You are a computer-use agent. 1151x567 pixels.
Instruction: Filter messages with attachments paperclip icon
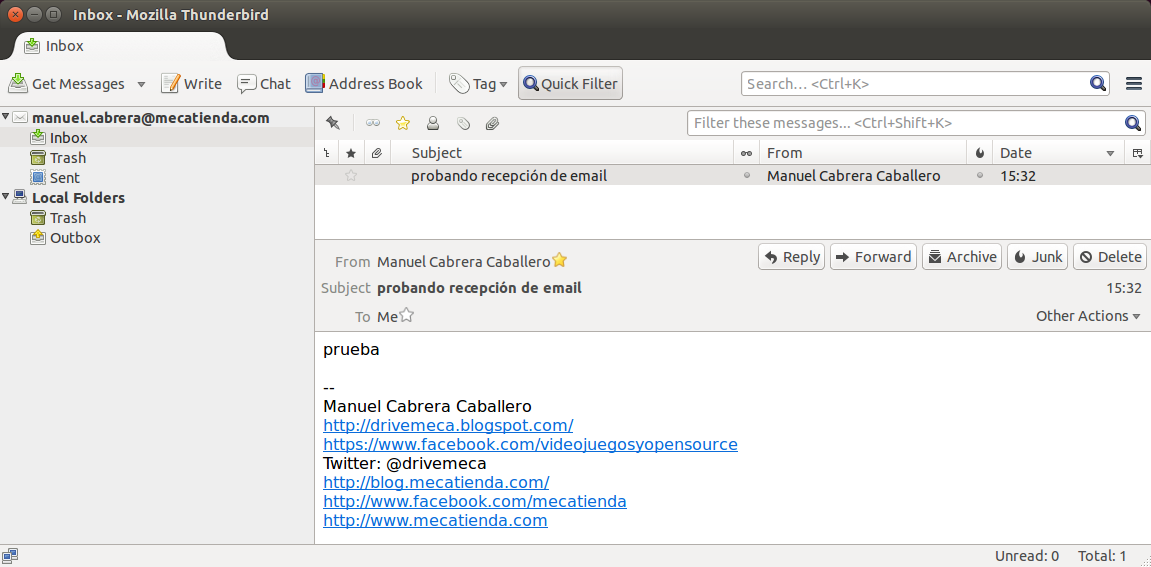click(492, 123)
